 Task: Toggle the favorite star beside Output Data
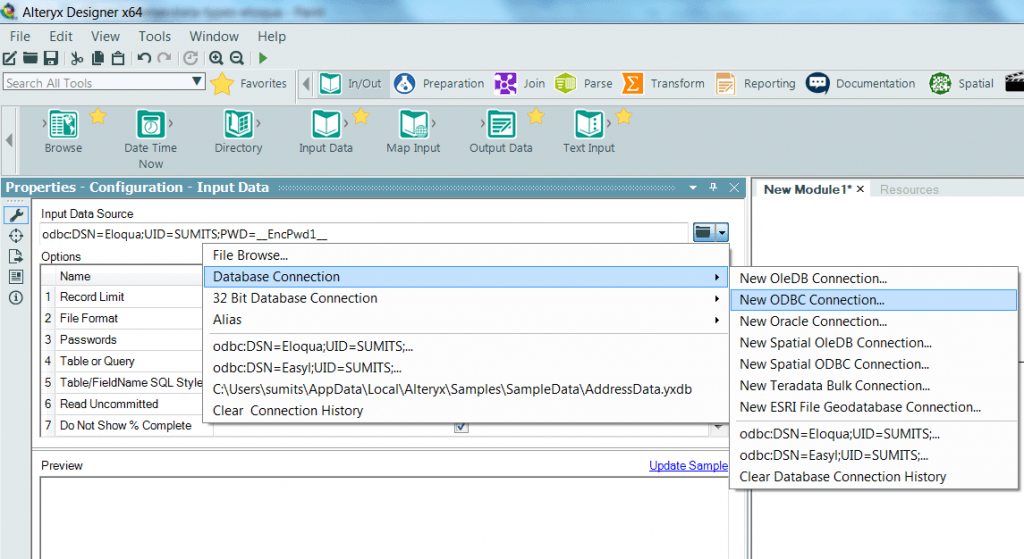coord(536,117)
